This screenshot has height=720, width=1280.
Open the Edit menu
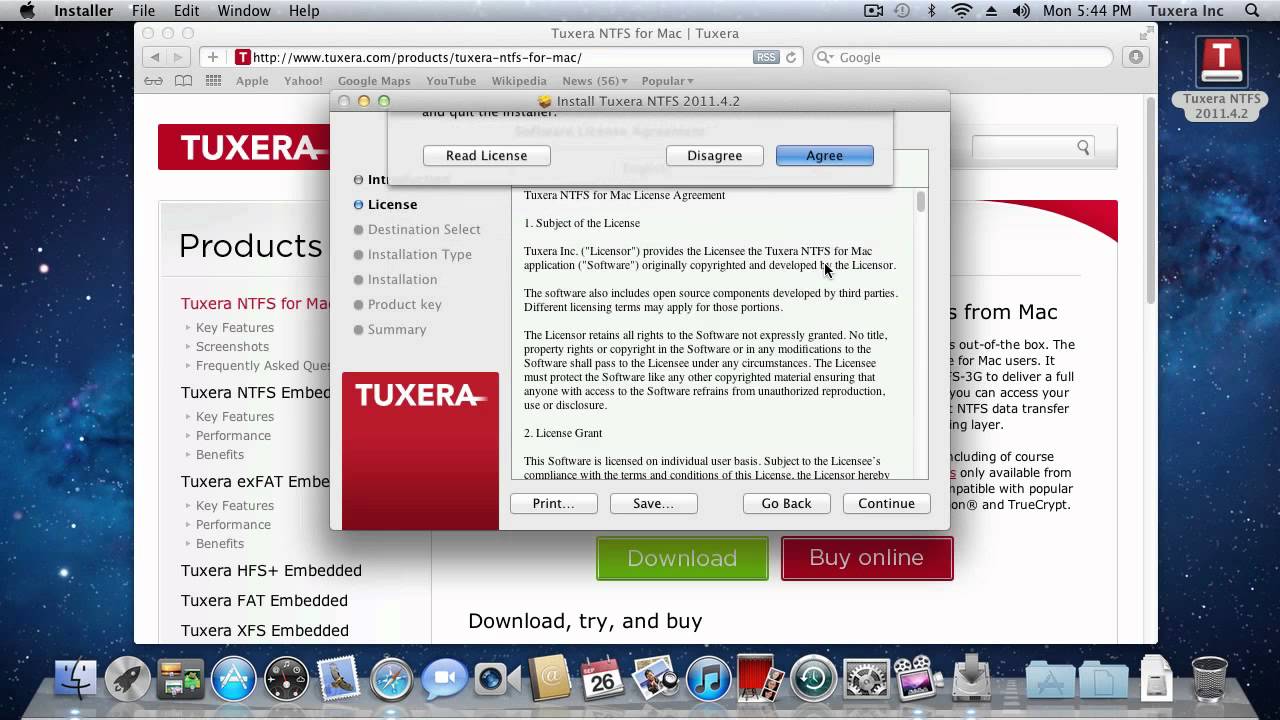pos(186,11)
